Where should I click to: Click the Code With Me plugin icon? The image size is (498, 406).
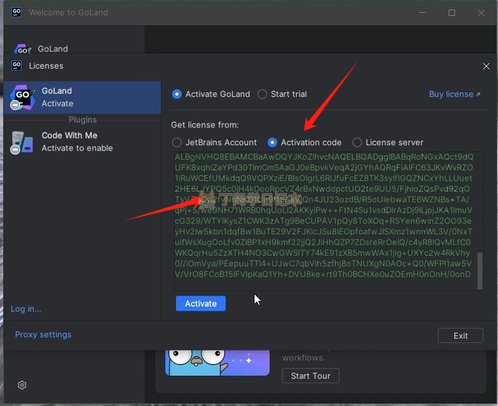(x=22, y=143)
